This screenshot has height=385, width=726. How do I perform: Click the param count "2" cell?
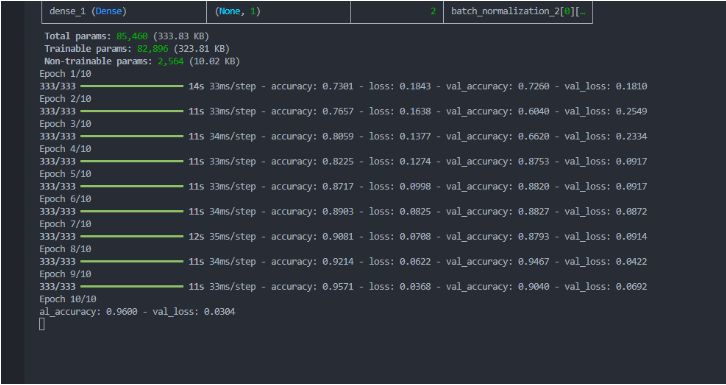[397, 12]
